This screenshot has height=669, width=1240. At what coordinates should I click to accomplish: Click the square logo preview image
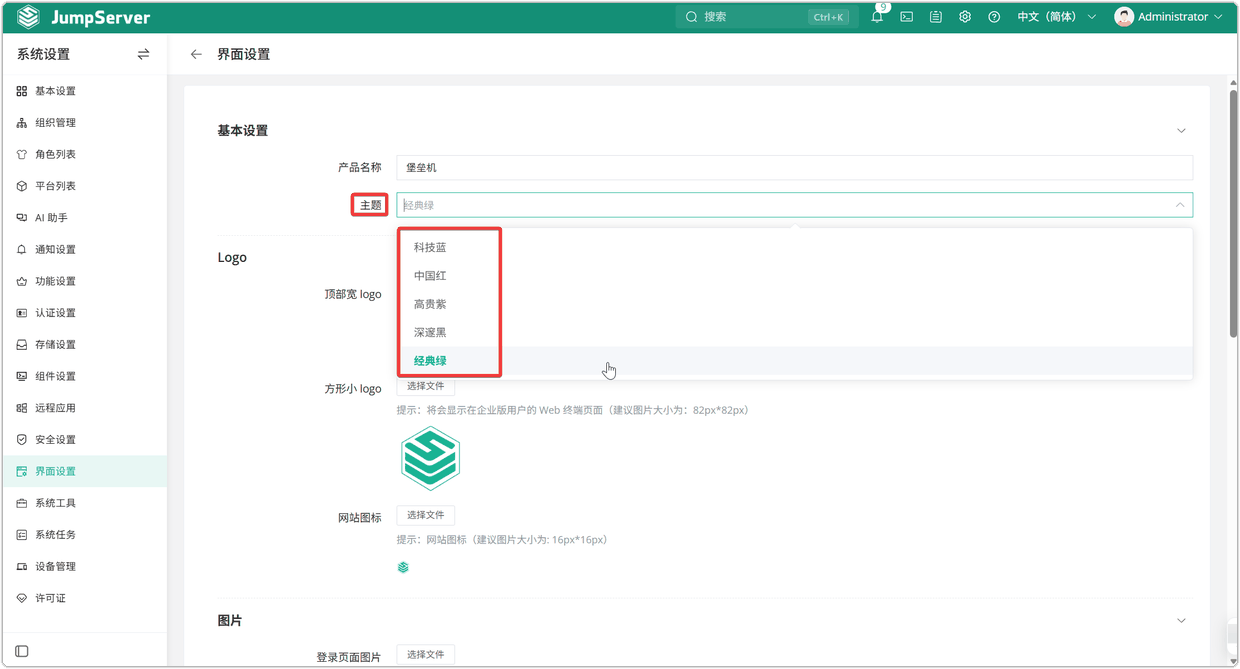[430, 459]
